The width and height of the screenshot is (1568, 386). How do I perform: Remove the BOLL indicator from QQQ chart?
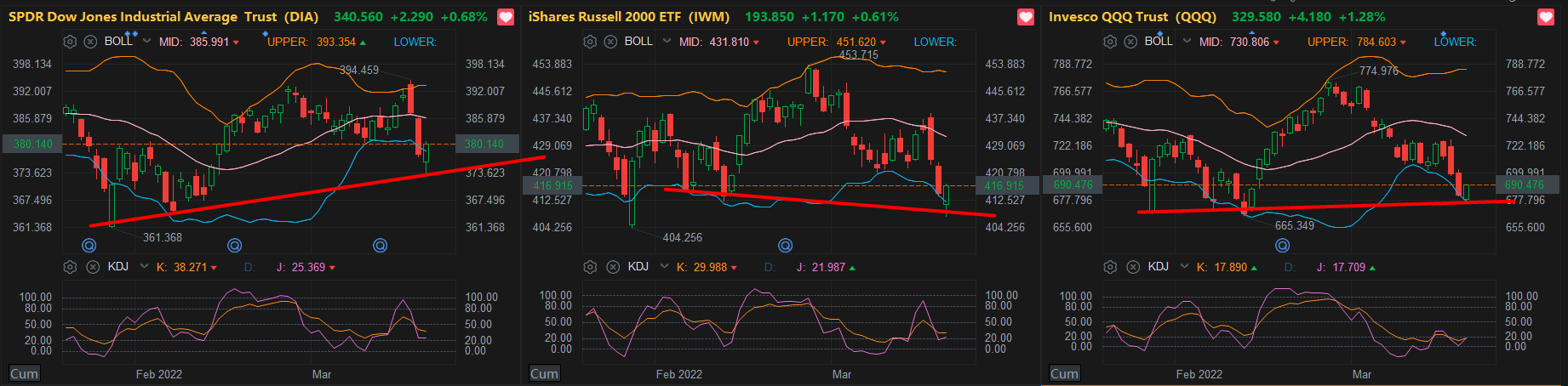(x=1130, y=42)
